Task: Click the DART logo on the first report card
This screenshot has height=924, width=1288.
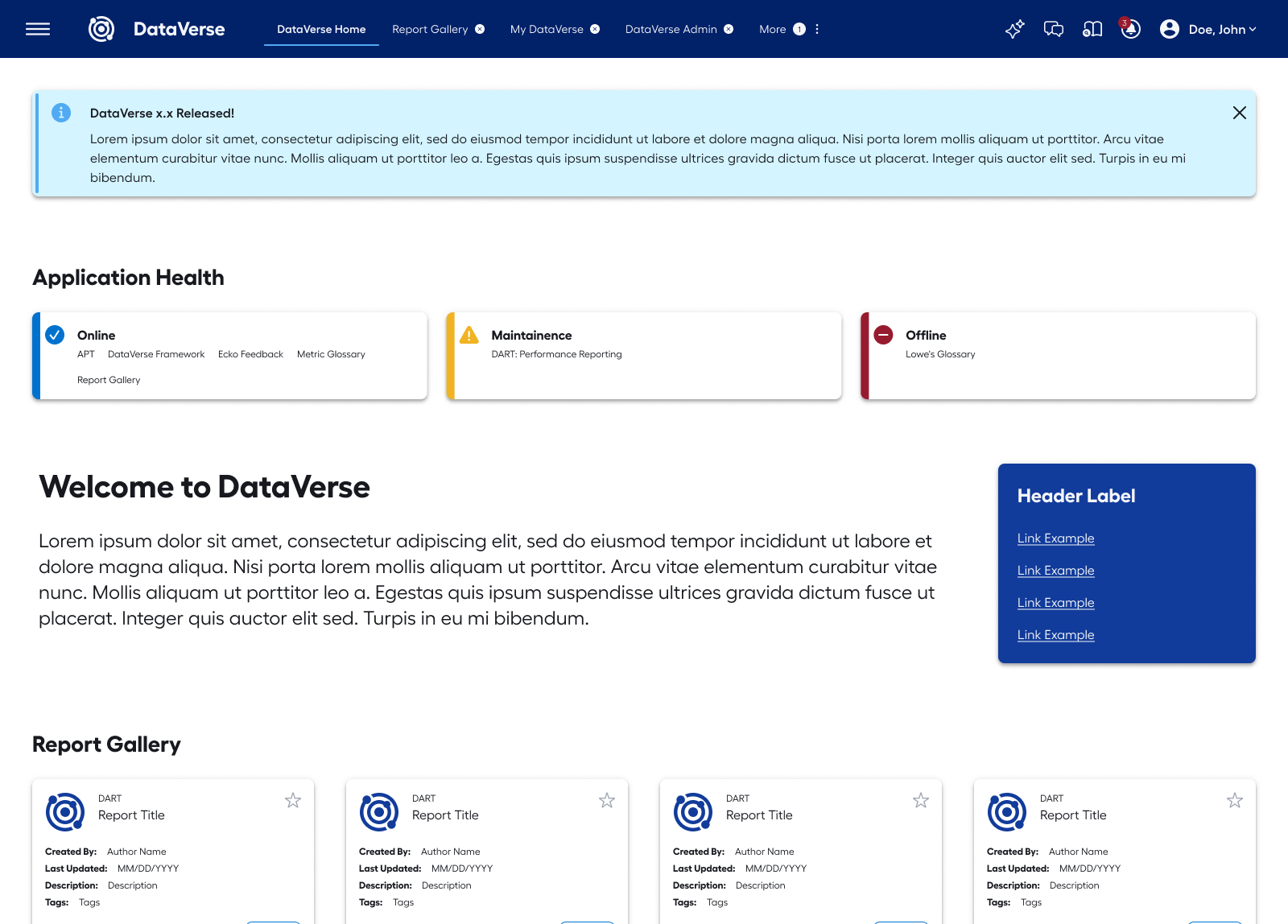Action: coord(64,811)
